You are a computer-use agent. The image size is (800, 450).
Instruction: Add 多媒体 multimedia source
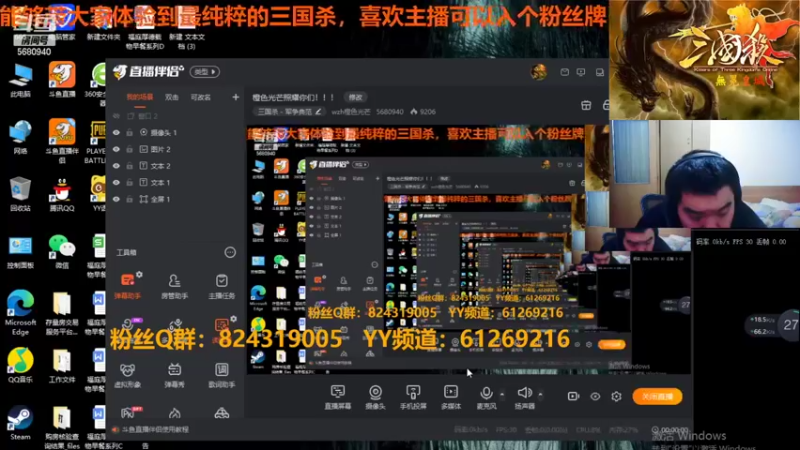pyautogui.click(x=451, y=397)
